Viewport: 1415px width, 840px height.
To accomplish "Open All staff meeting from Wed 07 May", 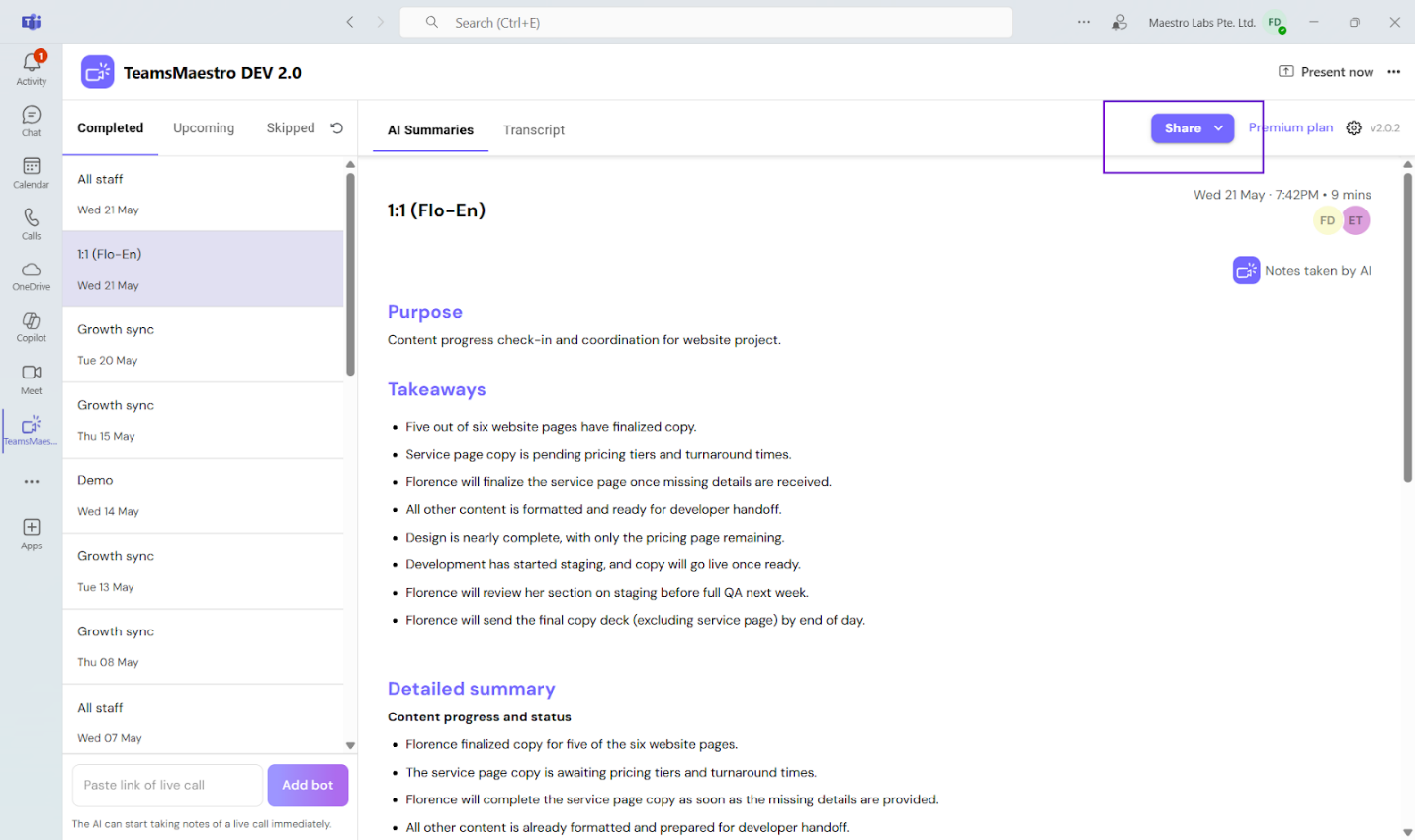I will (x=204, y=721).
